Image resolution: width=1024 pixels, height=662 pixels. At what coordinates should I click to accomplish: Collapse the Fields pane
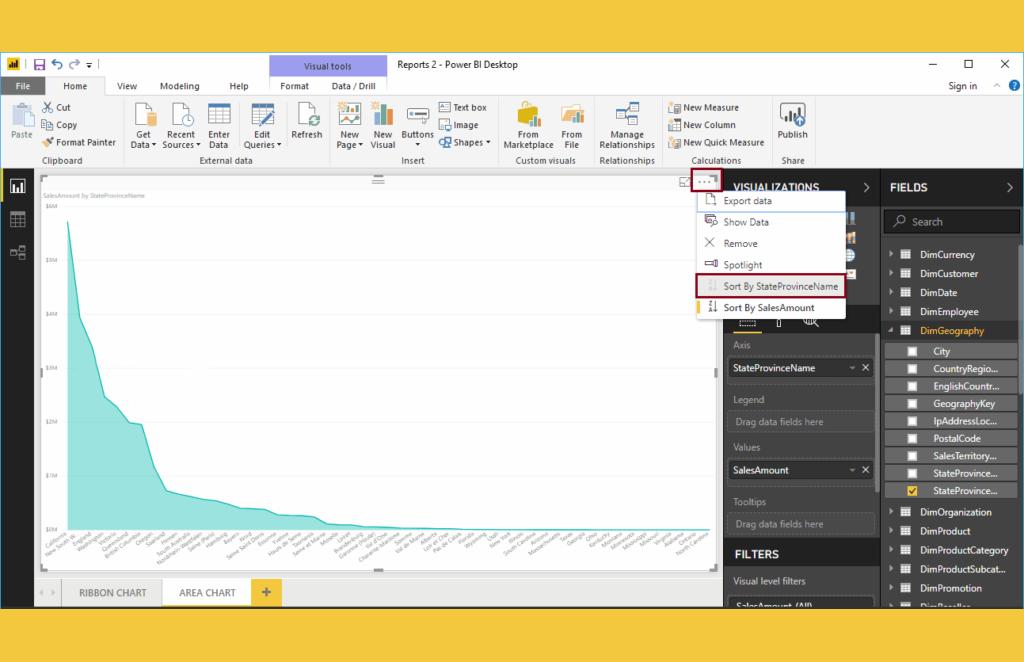(x=1010, y=187)
